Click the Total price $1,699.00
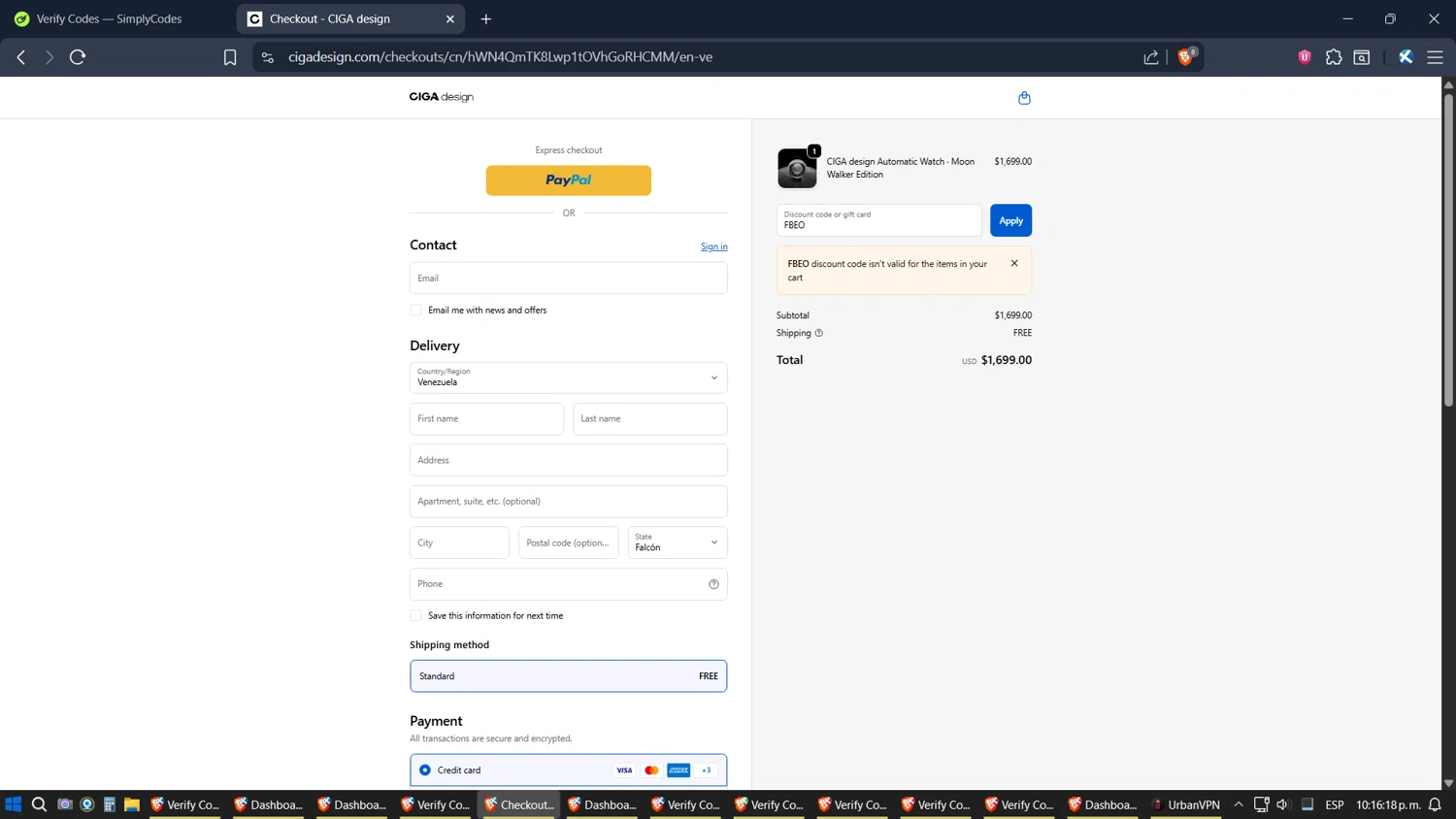The height and width of the screenshot is (819, 1456). 1006,360
